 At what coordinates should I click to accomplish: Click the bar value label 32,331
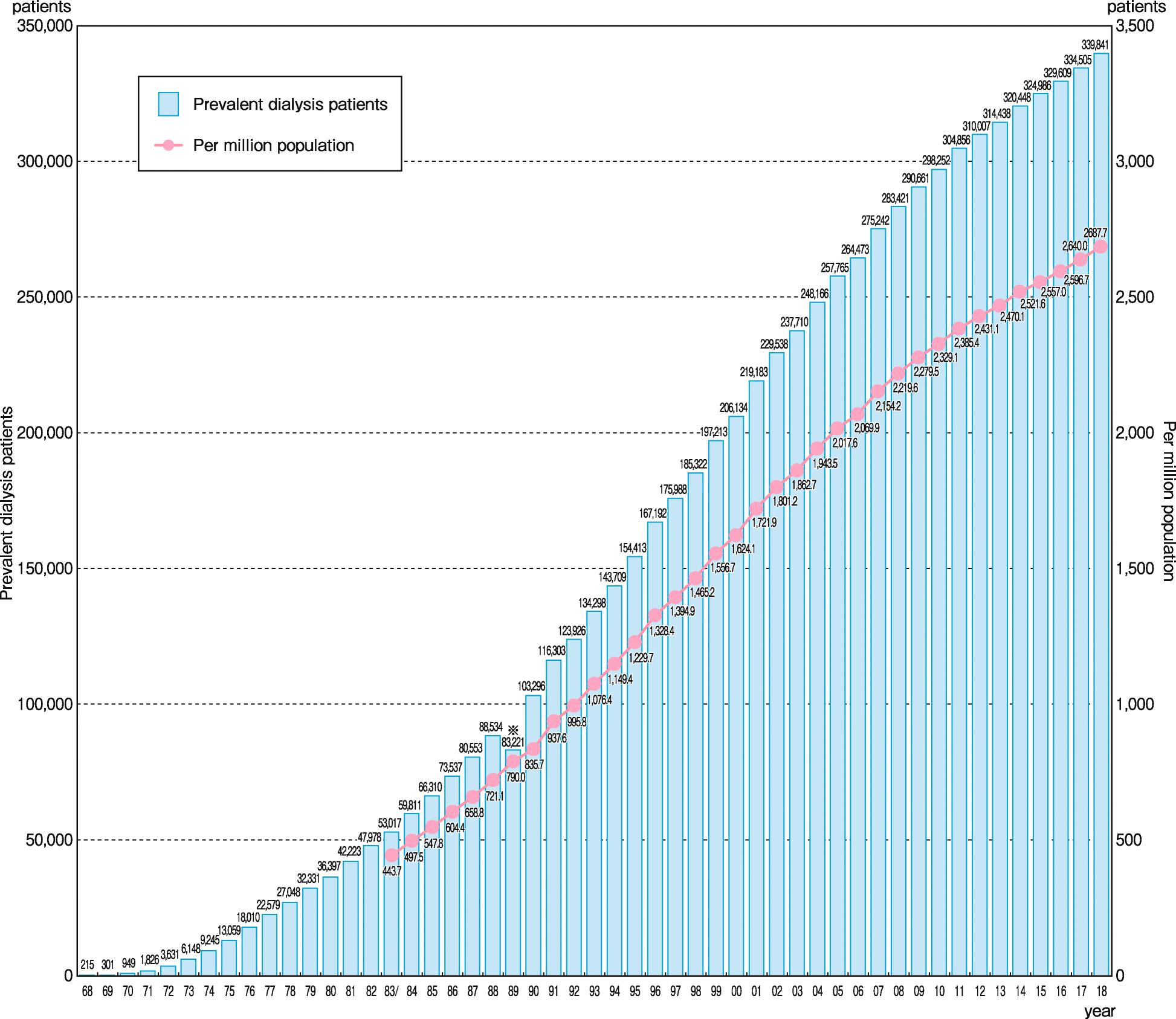[308, 879]
